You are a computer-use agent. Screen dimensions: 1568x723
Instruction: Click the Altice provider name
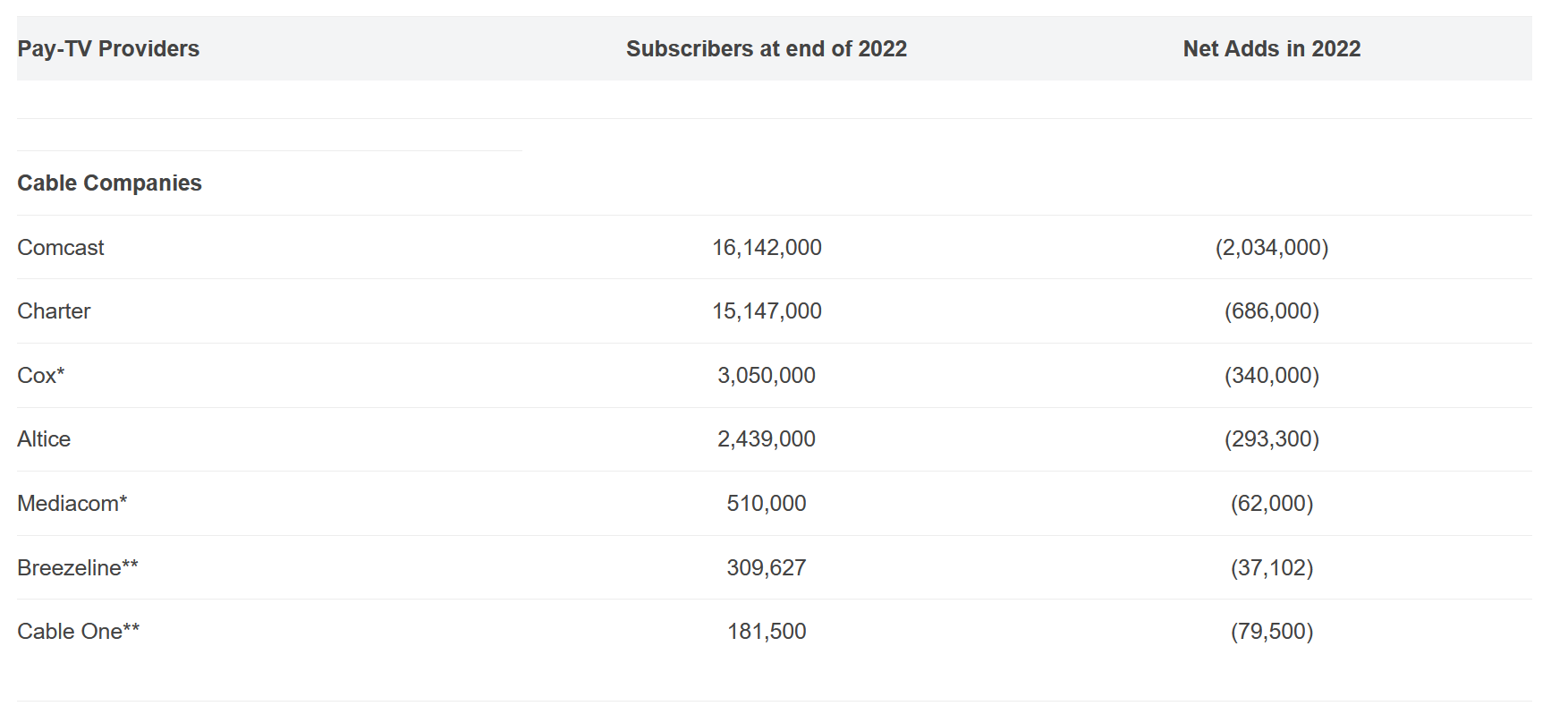(x=44, y=439)
